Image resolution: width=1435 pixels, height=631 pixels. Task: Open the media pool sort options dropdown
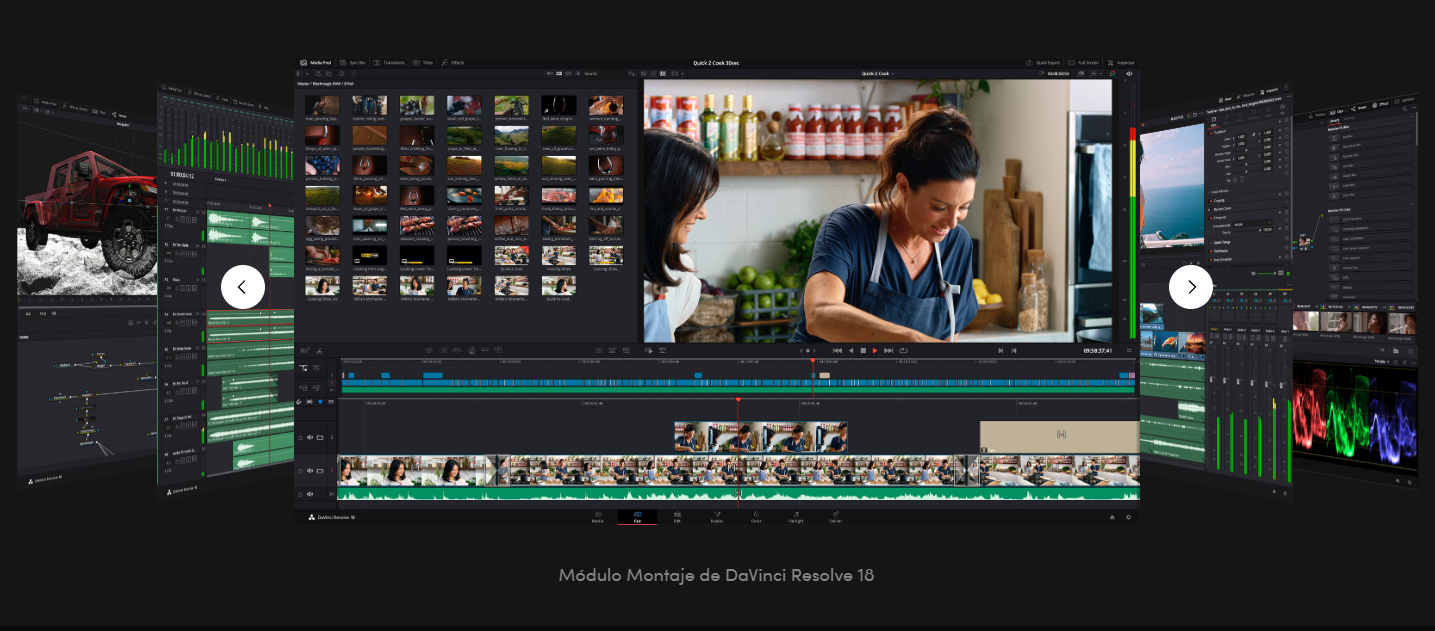click(x=630, y=73)
